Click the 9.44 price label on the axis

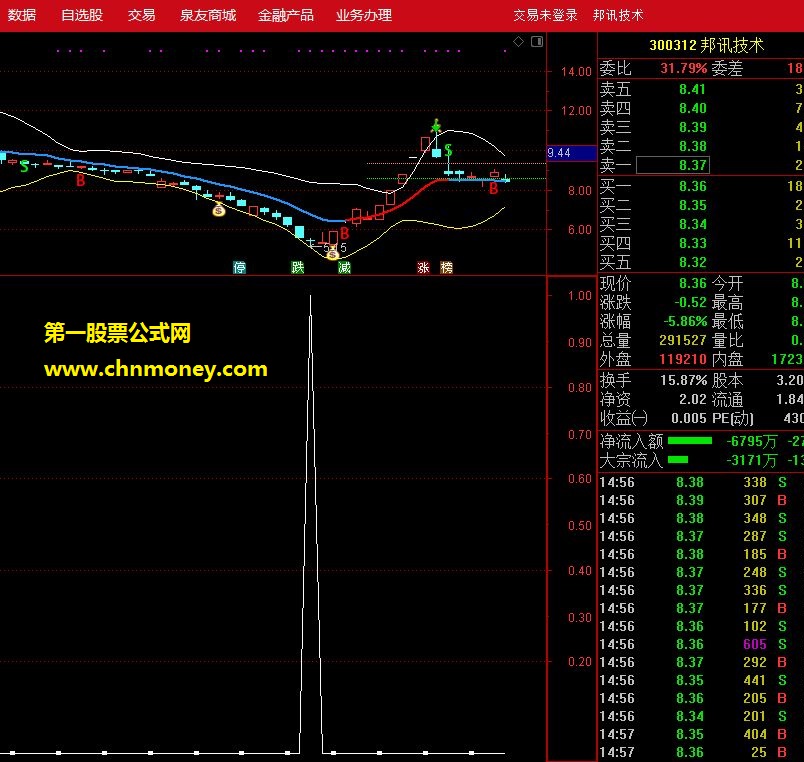click(572, 153)
